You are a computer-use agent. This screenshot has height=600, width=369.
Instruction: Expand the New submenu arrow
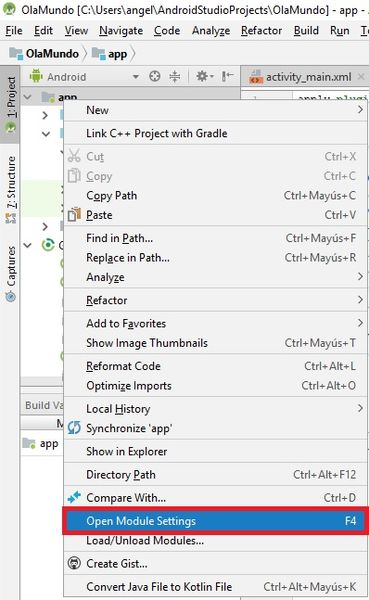(x=360, y=110)
